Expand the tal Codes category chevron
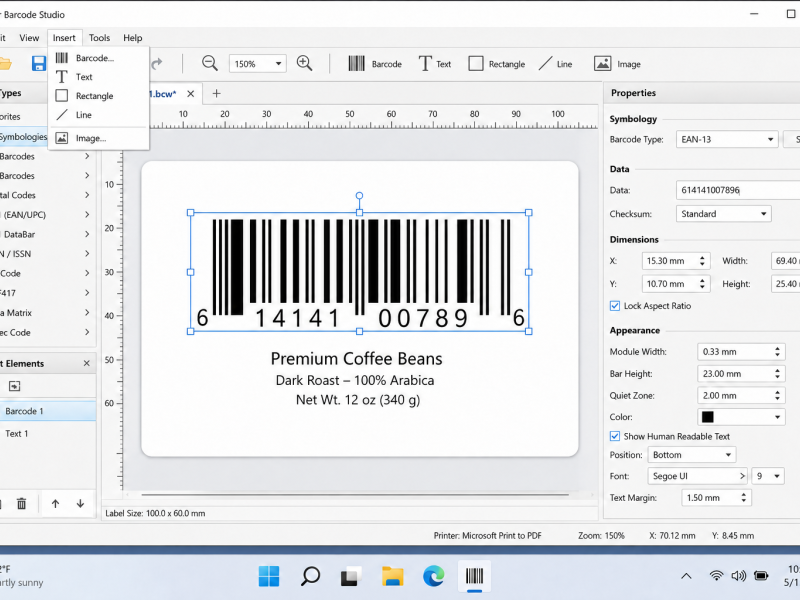This screenshot has width=800, height=600. coord(87,195)
